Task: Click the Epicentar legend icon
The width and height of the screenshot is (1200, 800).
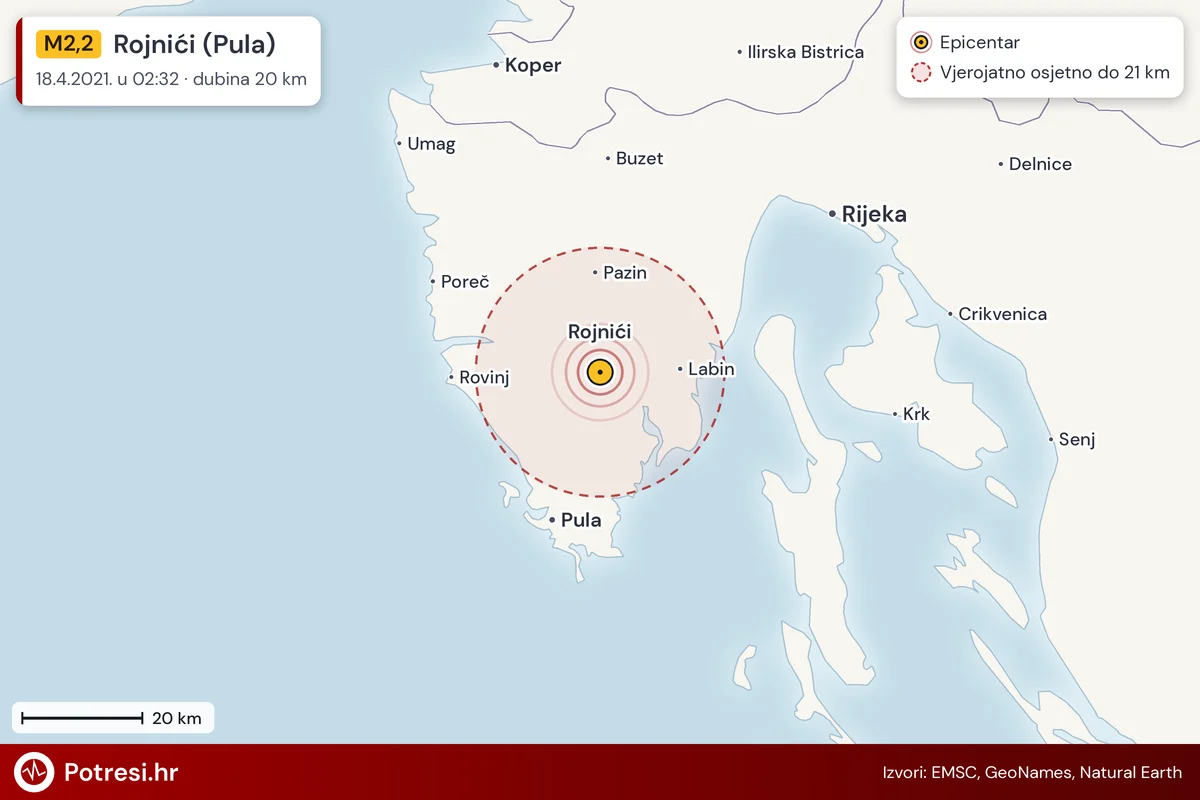Action: tap(921, 43)
